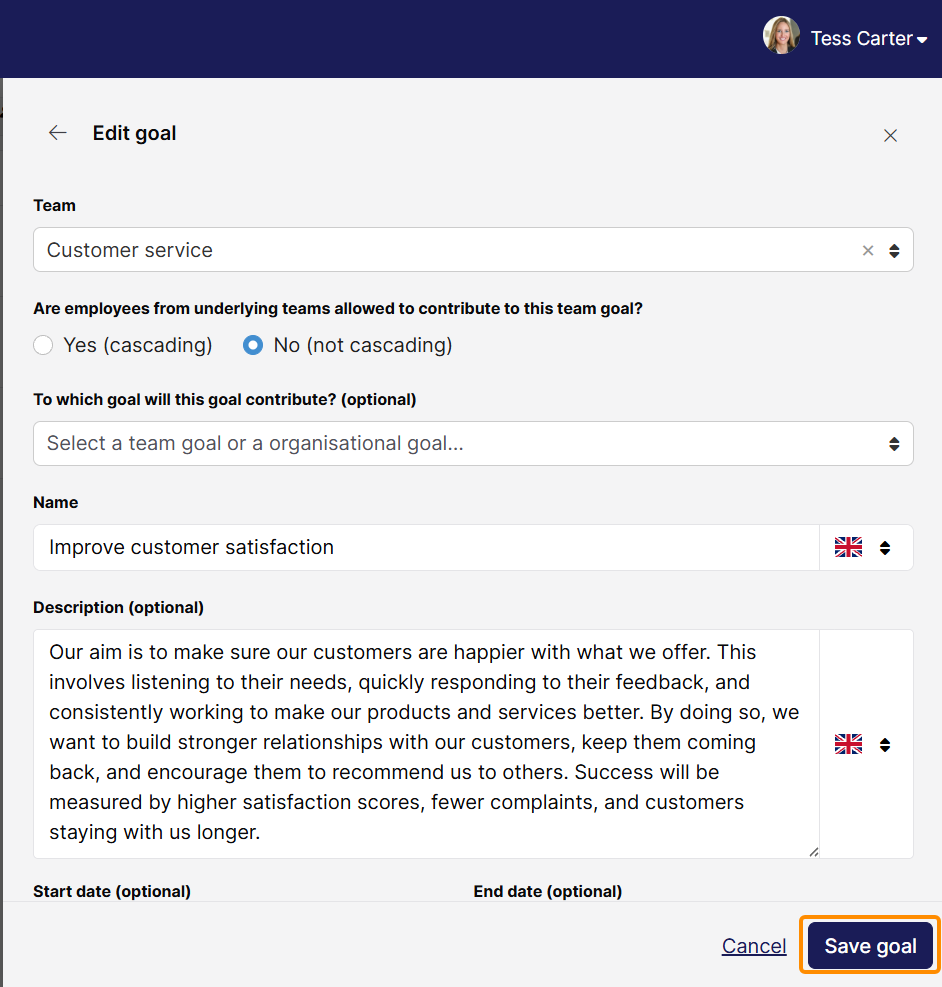Open Tess Carter's profile picture
The image size is (942, 987).
click(781, 35)
